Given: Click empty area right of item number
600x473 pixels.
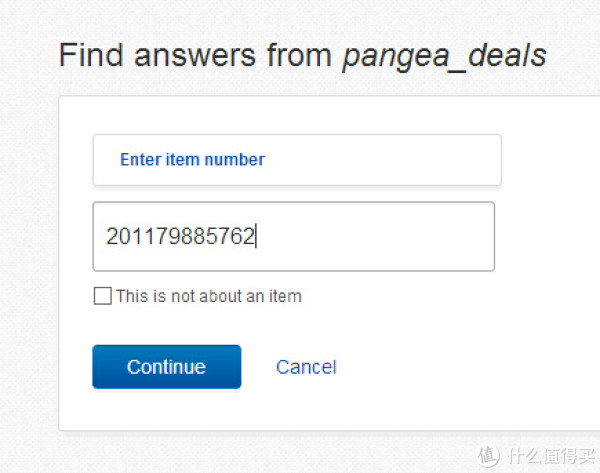Looking at the screenshot, I should (x=375, y=236).
